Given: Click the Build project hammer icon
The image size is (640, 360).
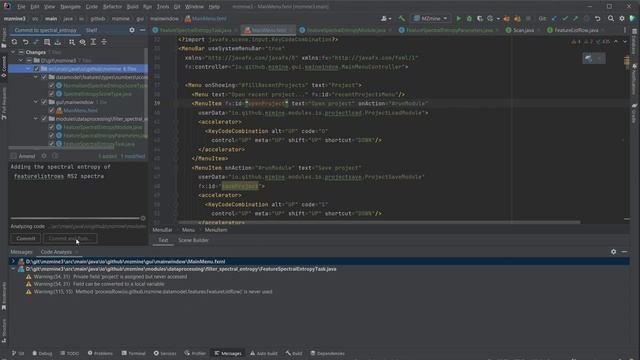Looking at the screenshot, I should (x=402, y=18).
